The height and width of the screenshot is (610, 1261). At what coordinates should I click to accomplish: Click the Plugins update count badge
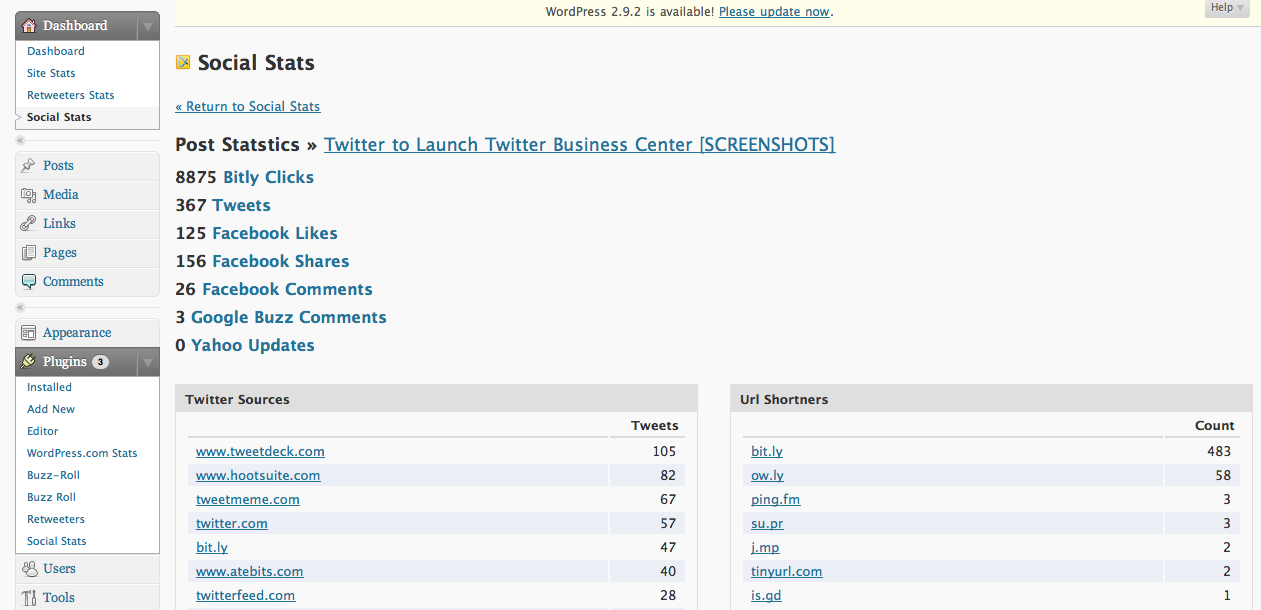click(x=100, y=362)
